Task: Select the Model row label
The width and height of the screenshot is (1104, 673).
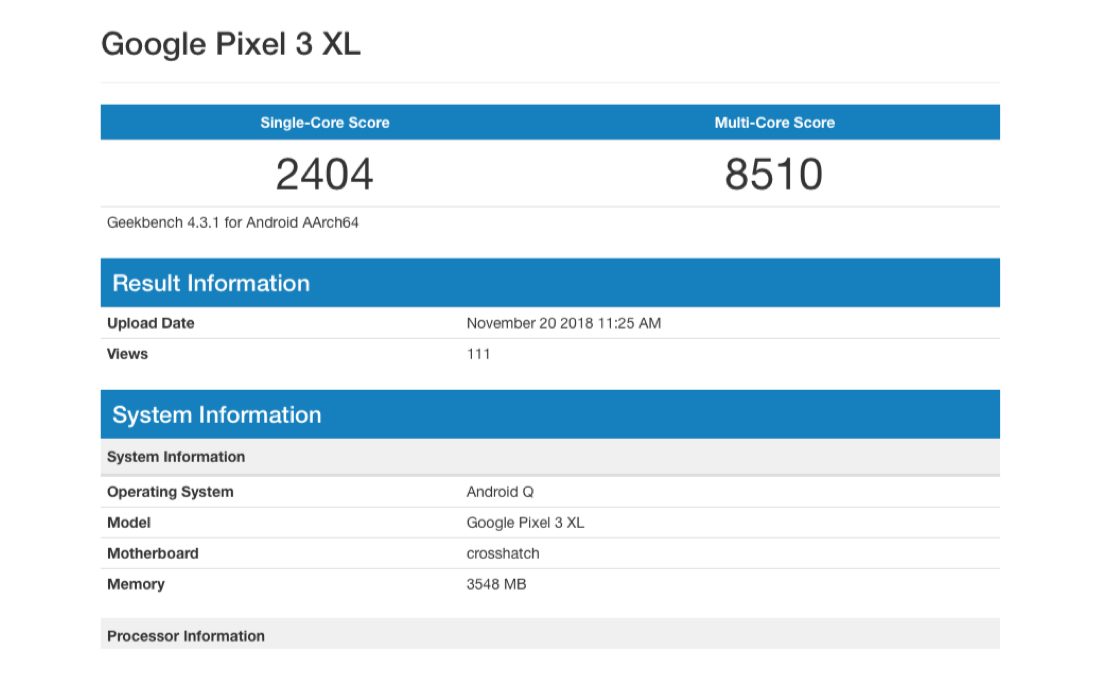Action: tap(129, 523)
